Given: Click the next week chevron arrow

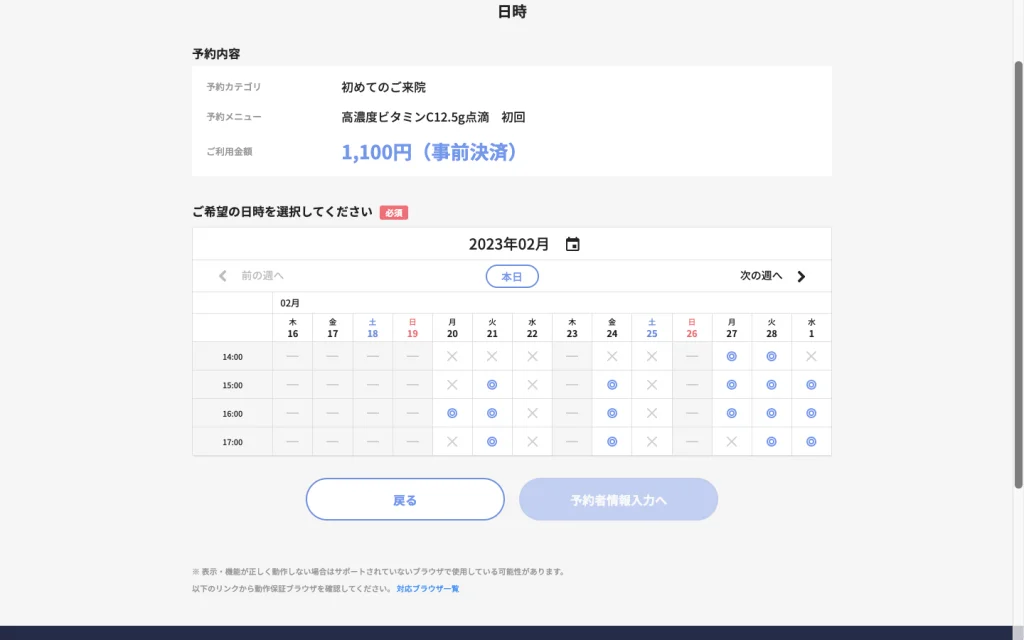Looking at the screenshot, I should click(801, 276).
